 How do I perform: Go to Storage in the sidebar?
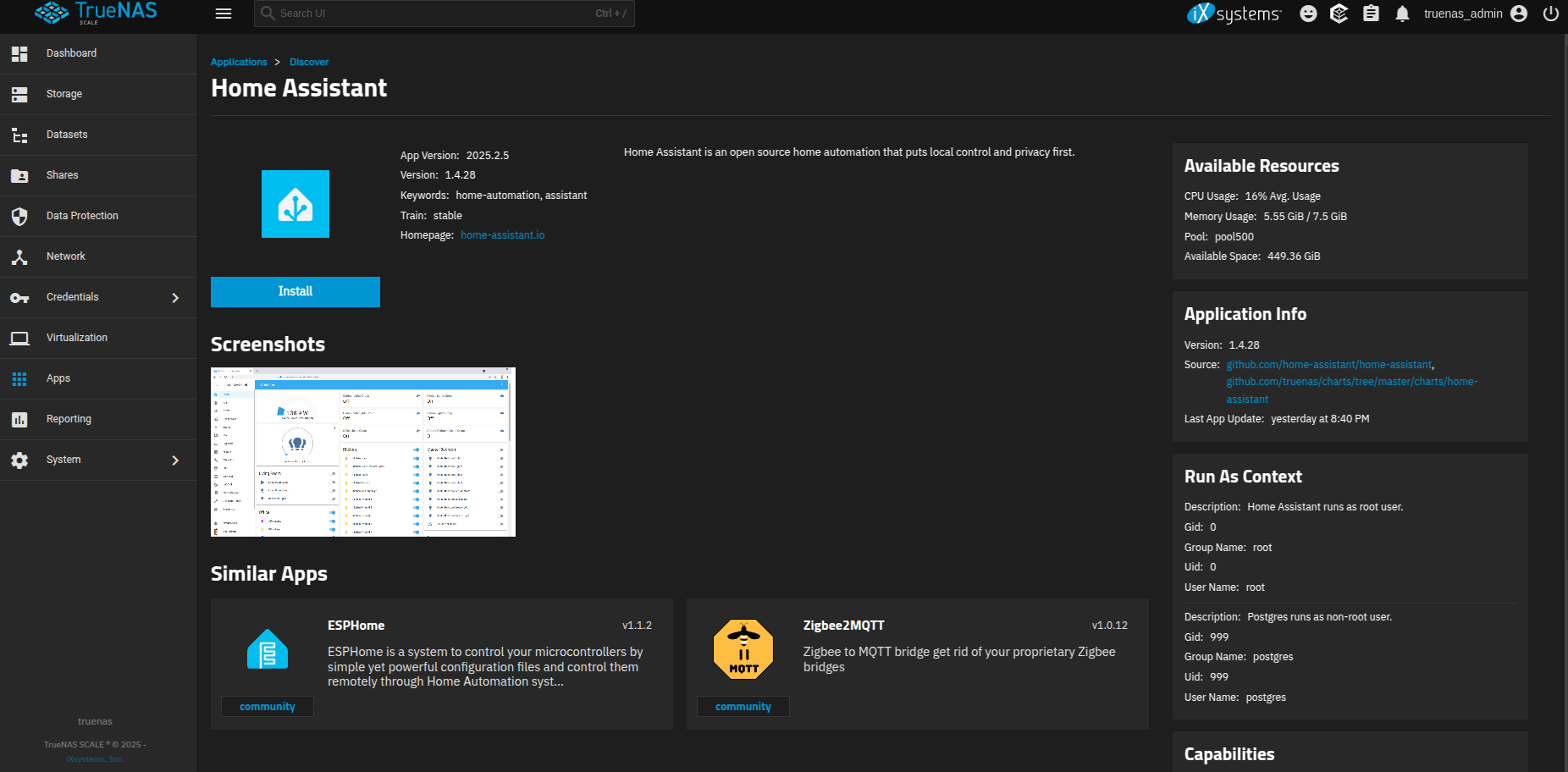[x=64, y=94]
